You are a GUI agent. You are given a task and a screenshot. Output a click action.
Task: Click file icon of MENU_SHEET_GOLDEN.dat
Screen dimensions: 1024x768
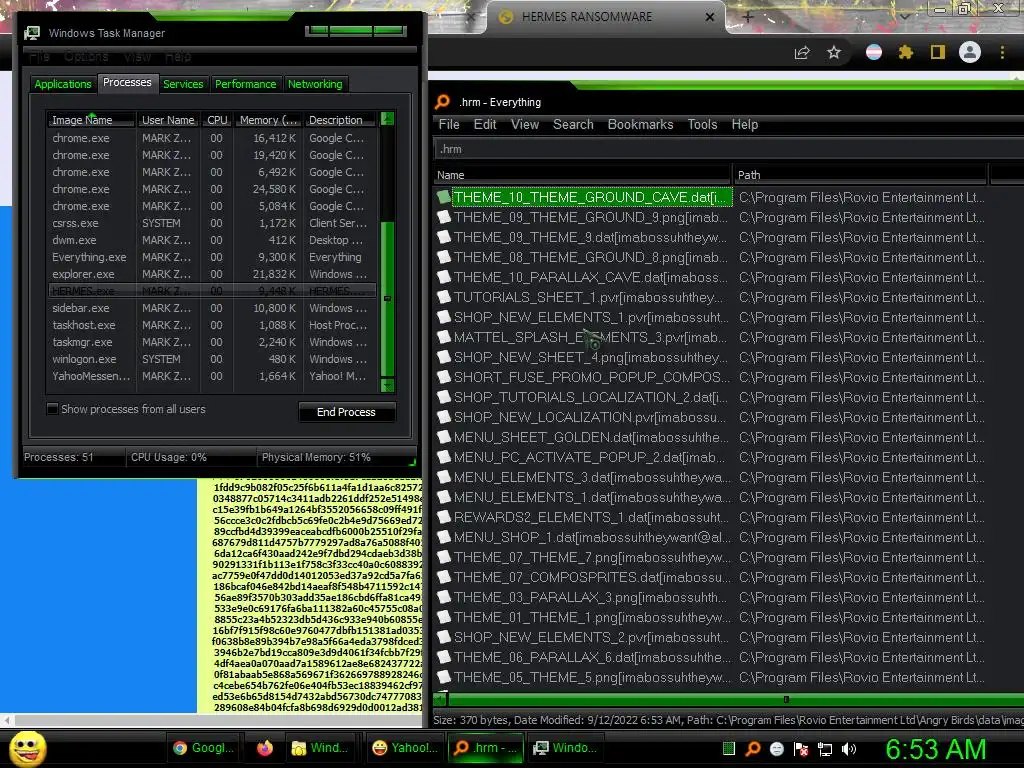[x=444, y=438]
